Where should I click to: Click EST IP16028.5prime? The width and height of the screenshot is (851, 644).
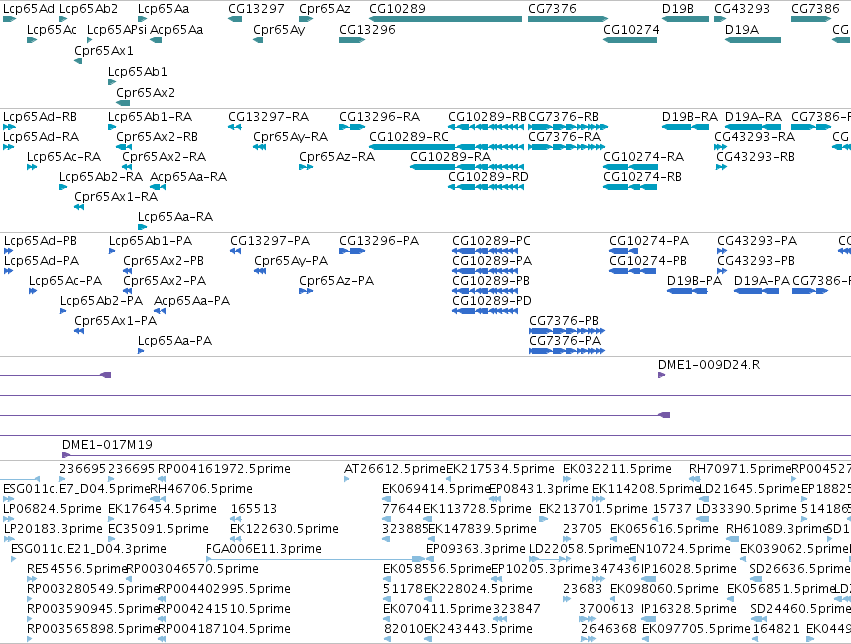(689, 569)
